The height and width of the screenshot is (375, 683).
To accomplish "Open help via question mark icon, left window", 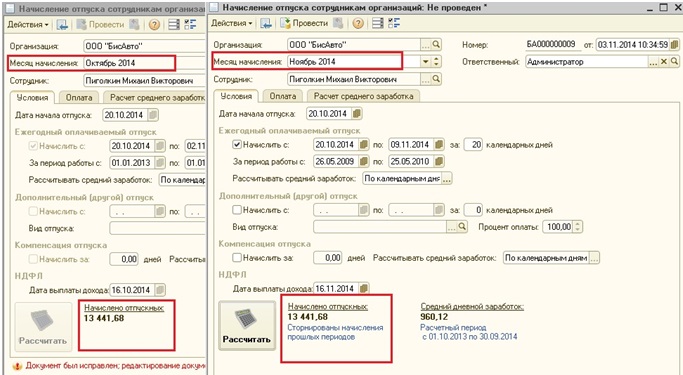I will coord(154,24).
